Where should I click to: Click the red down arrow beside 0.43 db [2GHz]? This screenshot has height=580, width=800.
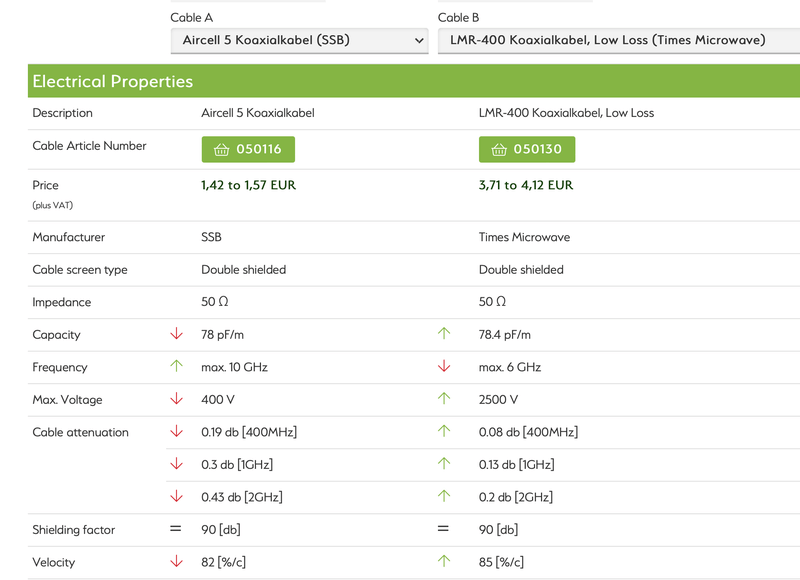tap(177, 497)
